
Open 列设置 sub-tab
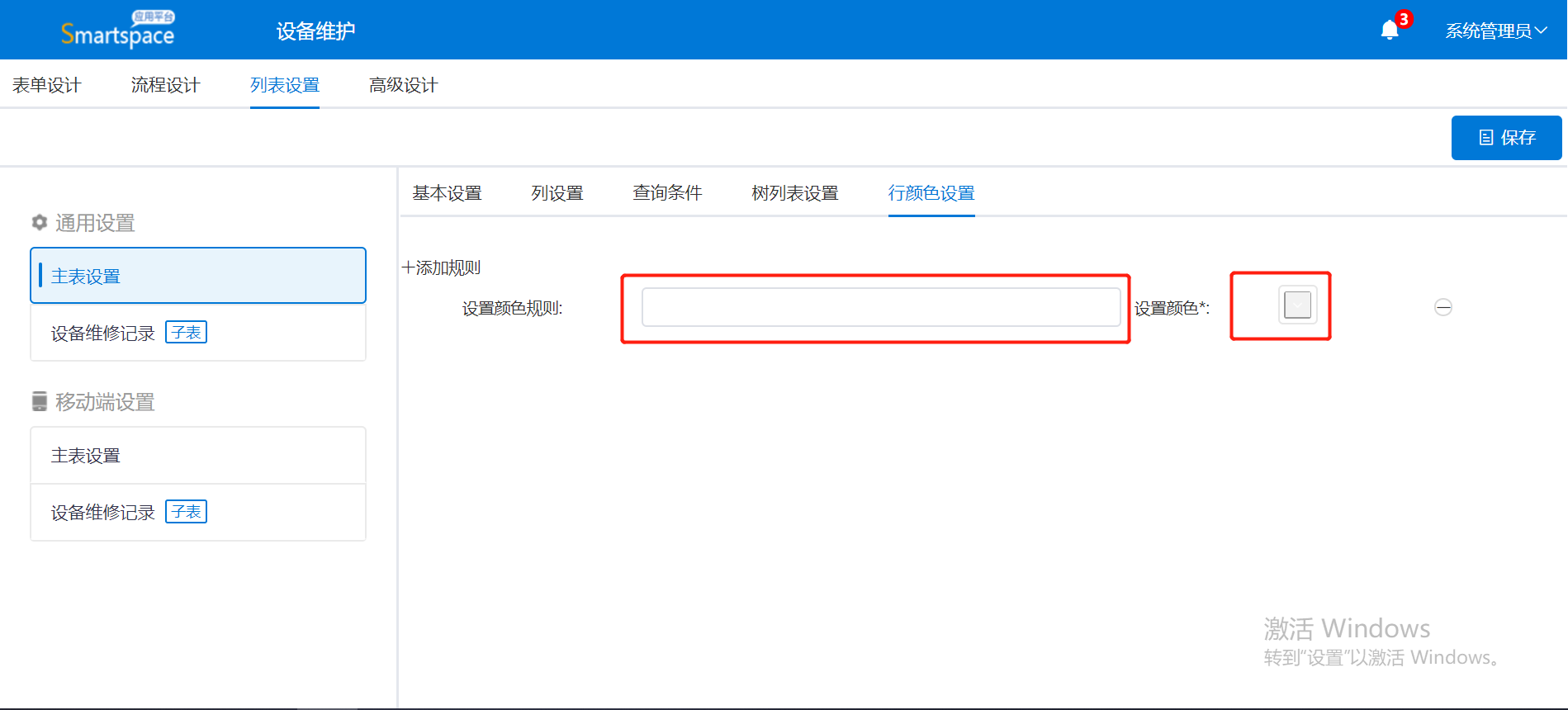[557, 193]
